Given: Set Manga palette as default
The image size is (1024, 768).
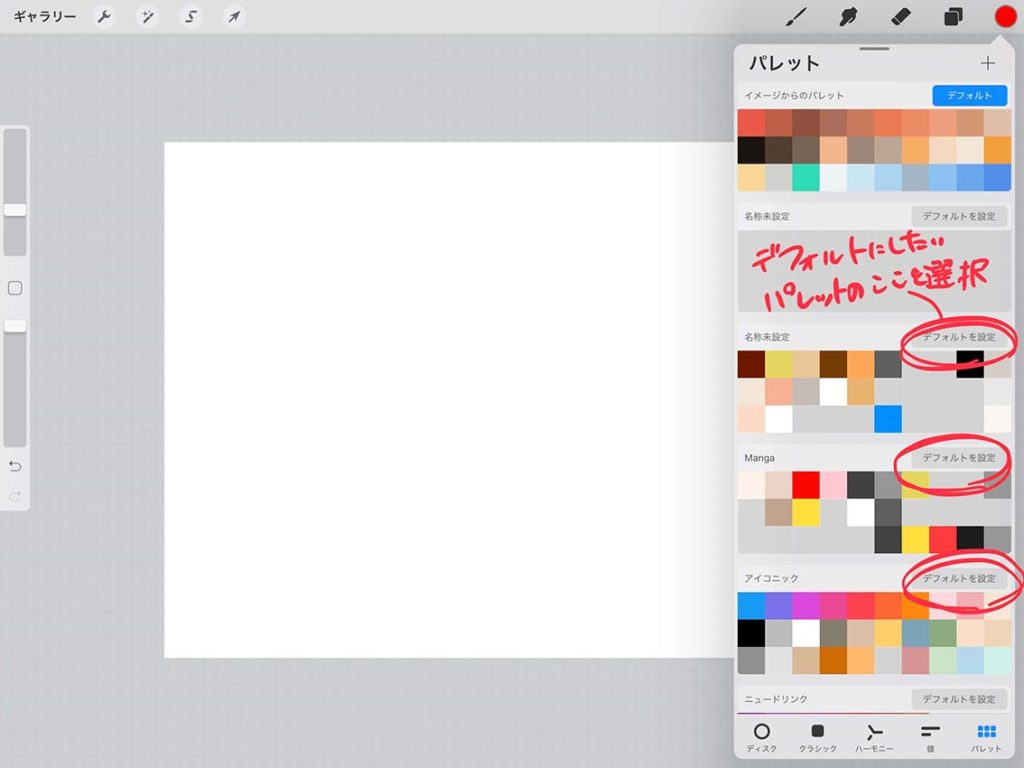Looking at the screenshot, I should tap(959, 458).
